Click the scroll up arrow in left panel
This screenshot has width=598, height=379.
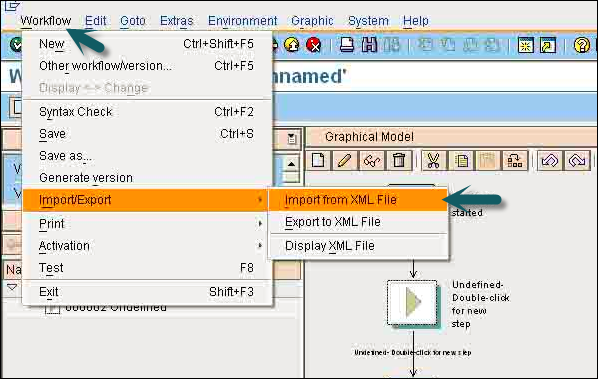292,164
